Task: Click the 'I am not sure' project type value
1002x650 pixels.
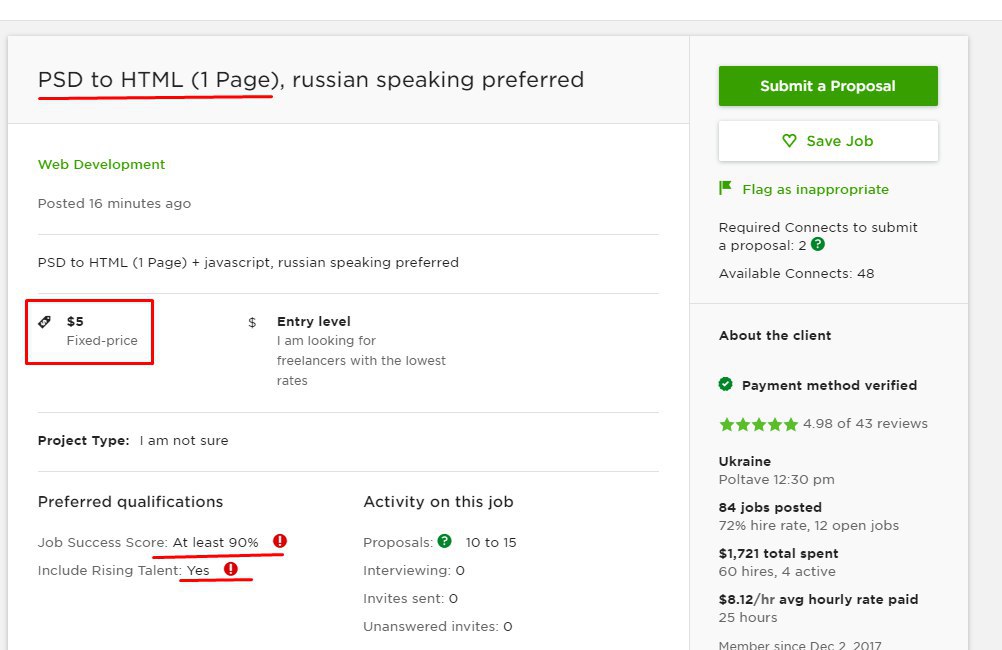Action: coord(183,440)
